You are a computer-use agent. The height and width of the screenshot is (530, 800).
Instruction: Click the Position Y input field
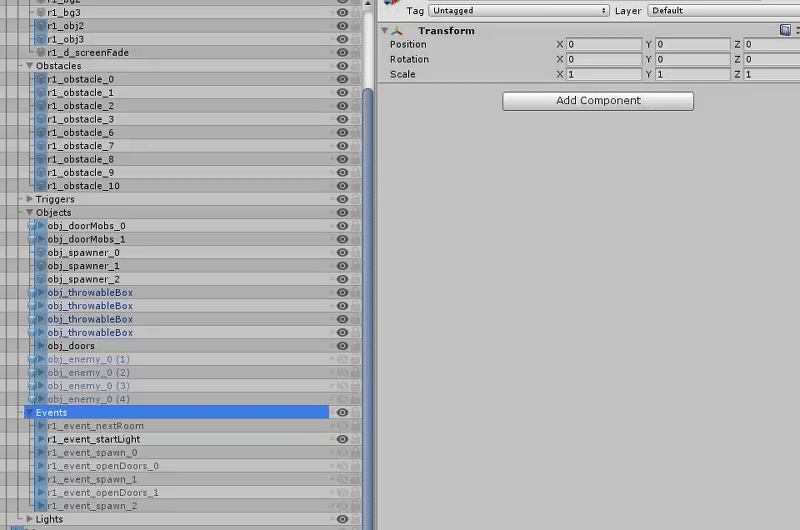pos(692,44)
